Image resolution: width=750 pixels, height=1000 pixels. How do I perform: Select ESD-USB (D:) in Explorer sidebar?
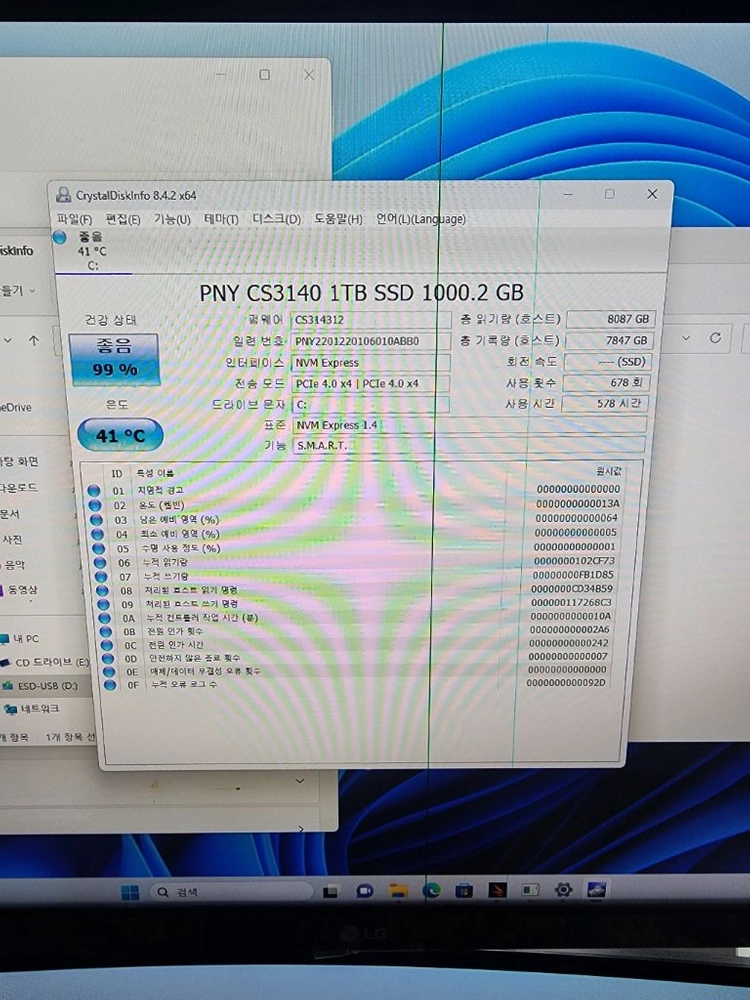click(40, 686)
